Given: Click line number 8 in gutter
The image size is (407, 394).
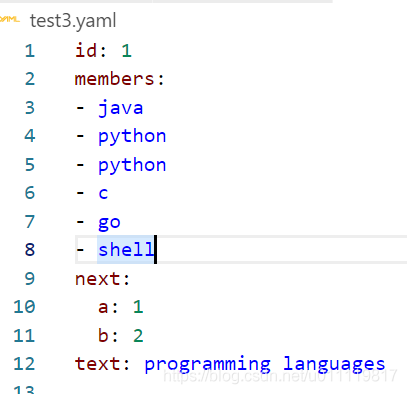Looking at the screenshot, I should (30, 250).
